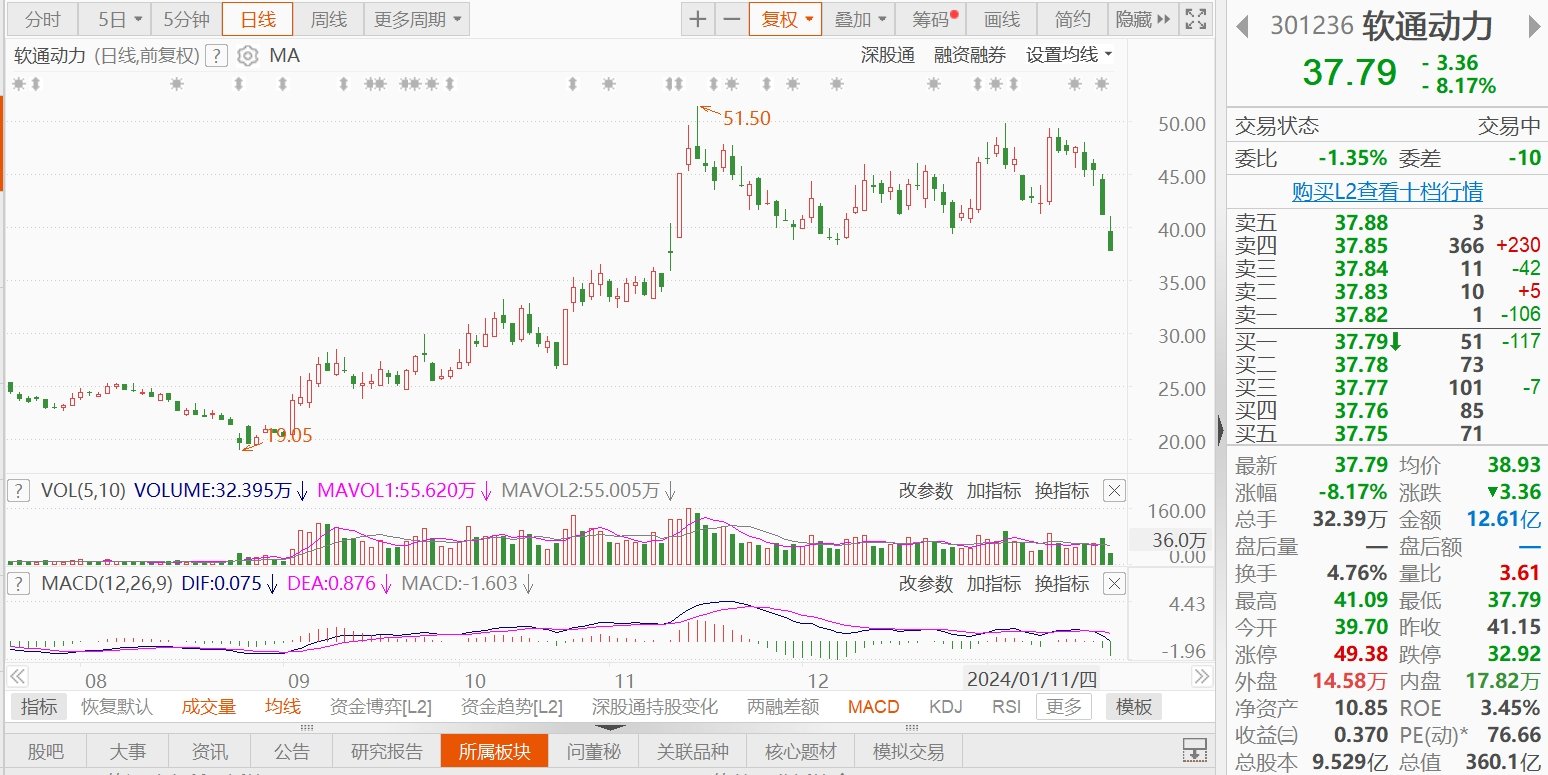Click 加指标 in VOL panel
This screenshot has height=775, width=1548.
pyautogui.click(x=993, y=490)
